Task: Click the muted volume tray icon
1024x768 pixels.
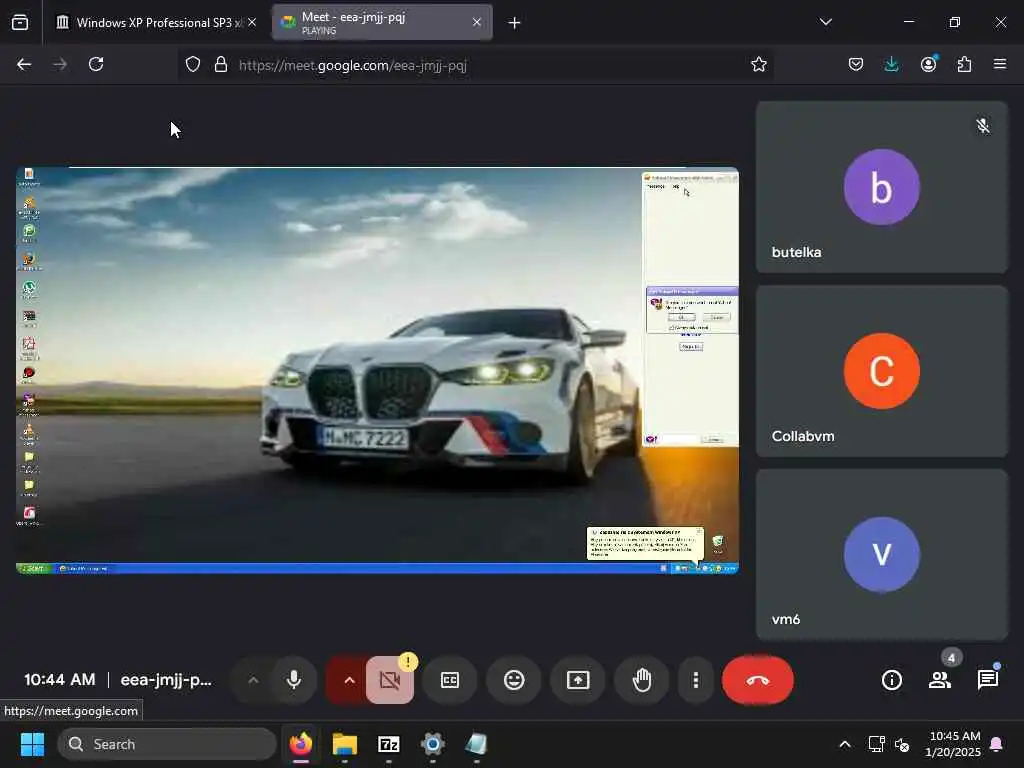Action: pos(902,744)
